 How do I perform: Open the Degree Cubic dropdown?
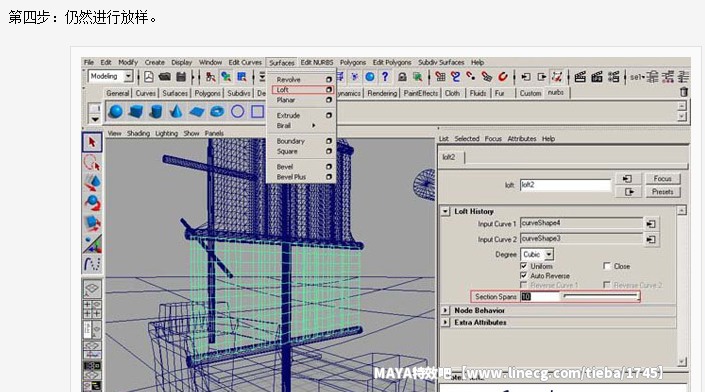(x=537, y=254)
